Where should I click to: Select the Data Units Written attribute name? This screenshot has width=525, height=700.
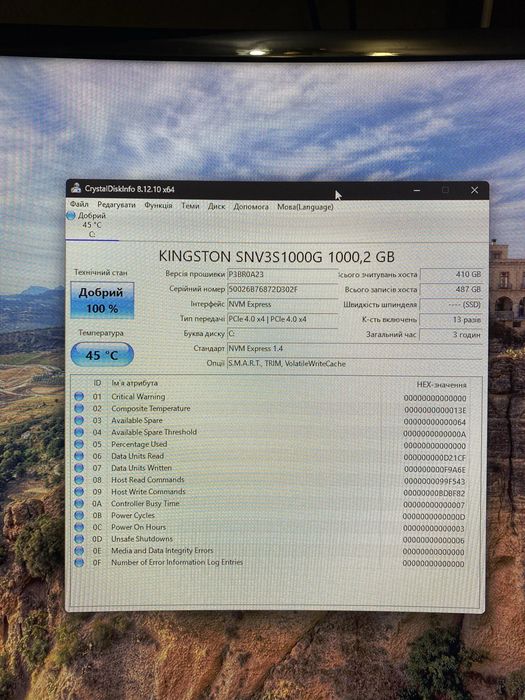(141, 468)
